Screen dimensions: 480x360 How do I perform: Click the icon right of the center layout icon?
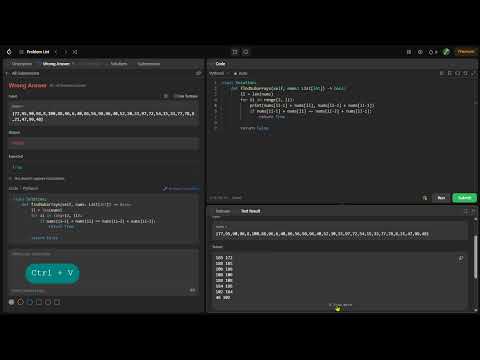pos(246,52)
